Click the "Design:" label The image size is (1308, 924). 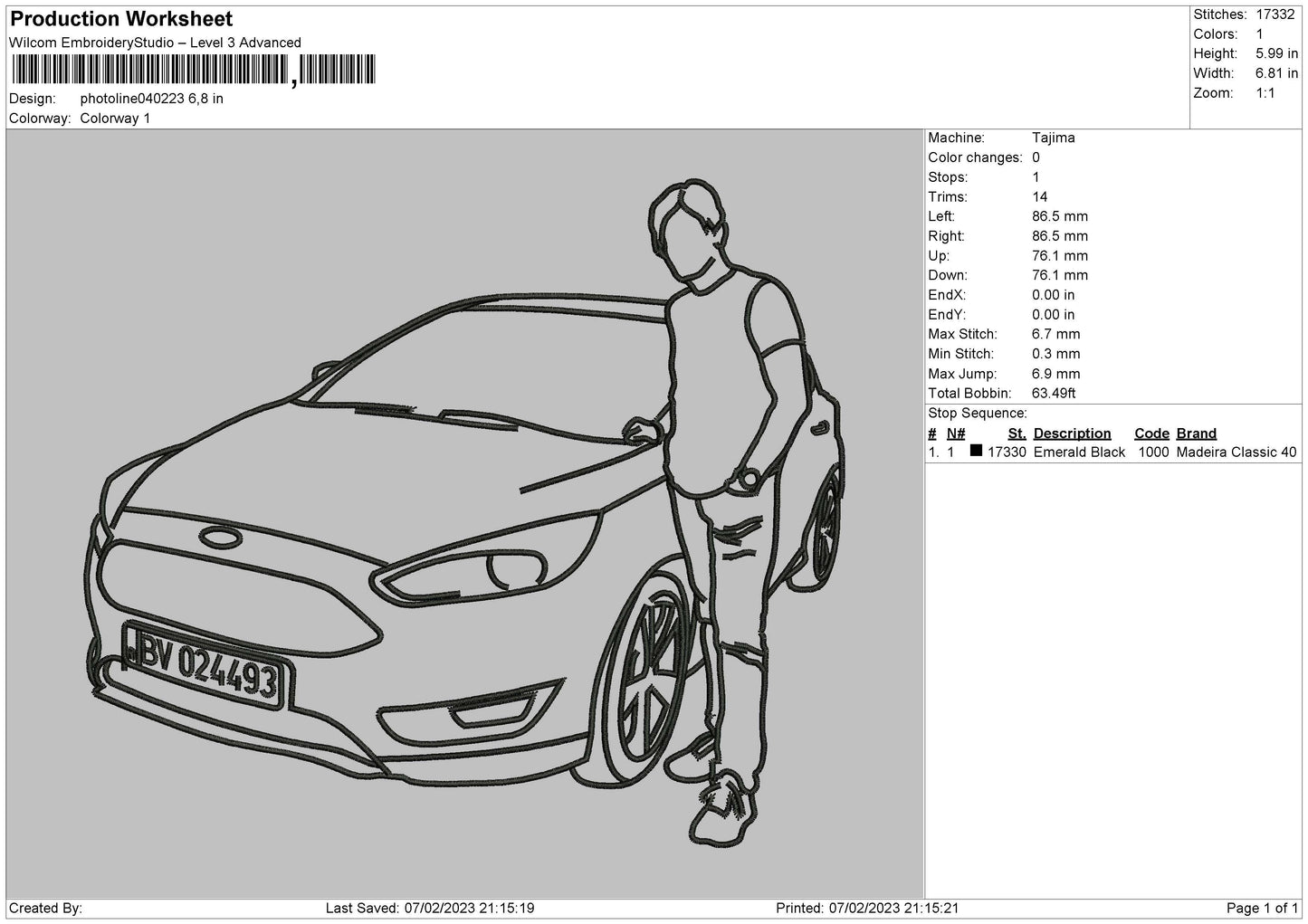tap(33, 99)
